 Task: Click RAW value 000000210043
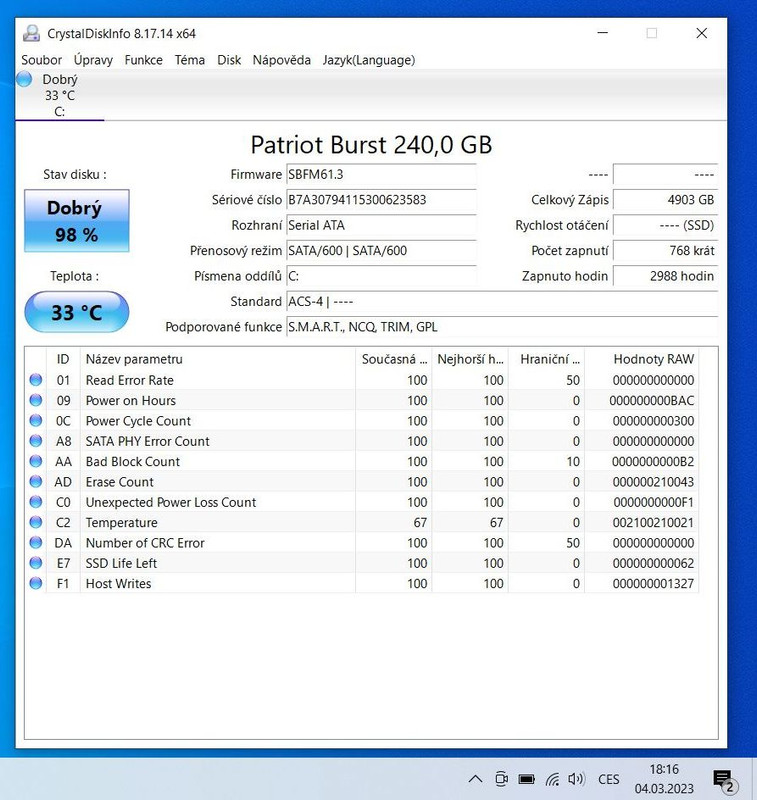[x=653, y=482]
